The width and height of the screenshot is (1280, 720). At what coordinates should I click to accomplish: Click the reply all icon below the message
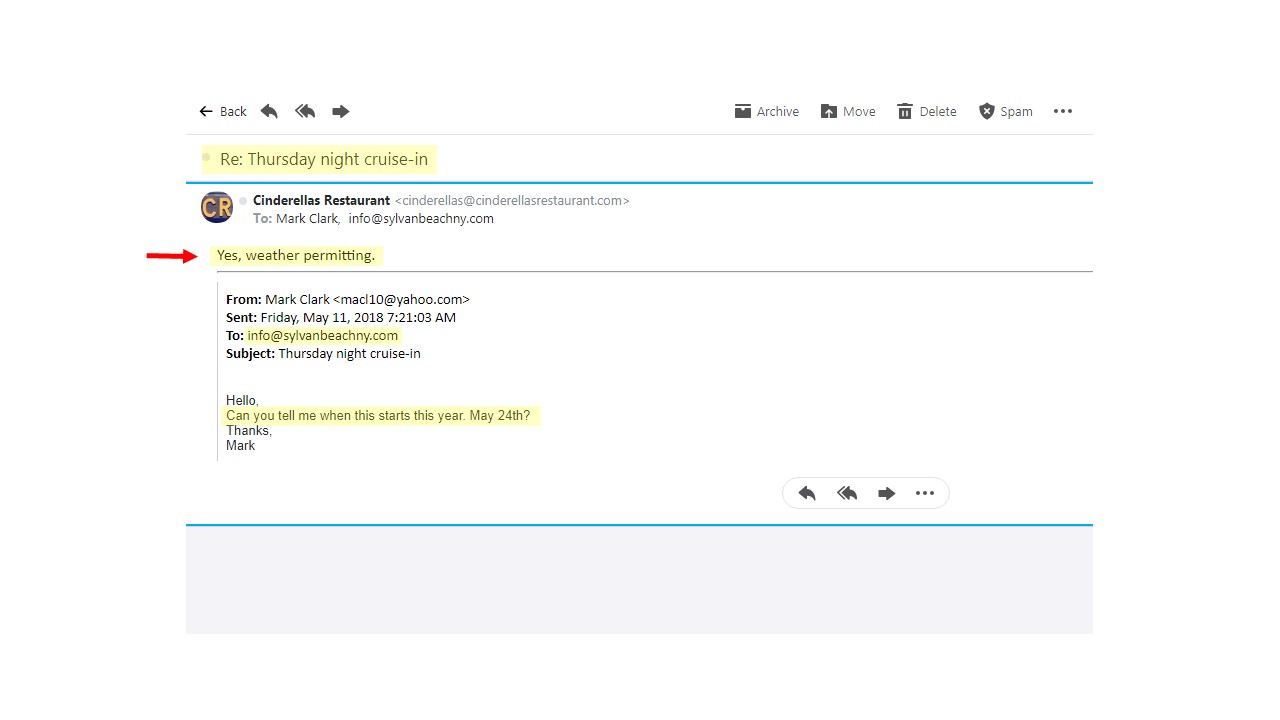pyautogui.click(x=847, y=493)
